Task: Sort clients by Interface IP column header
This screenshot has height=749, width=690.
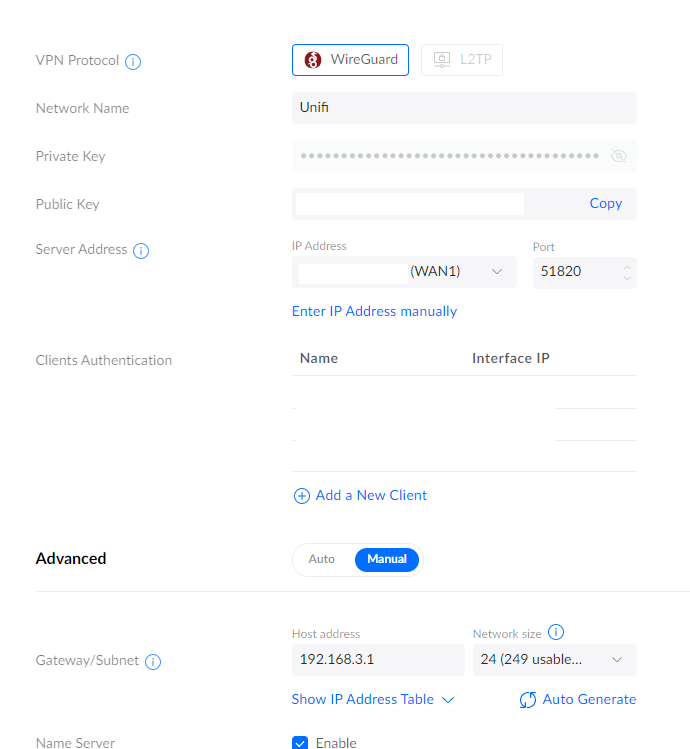Action: tap(510, 358)
